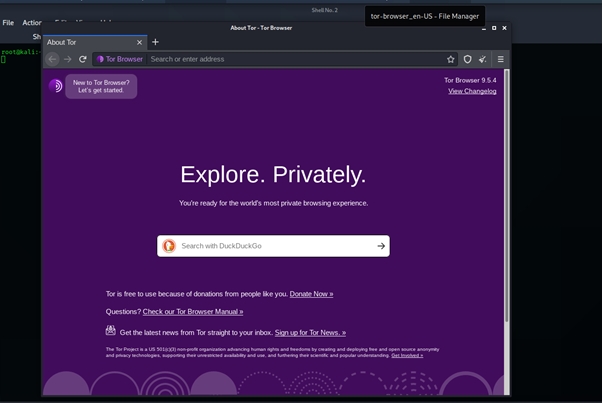This screenshot has width=602, height=403.
Task: Reload the current page
Action: tap(83, 59)
